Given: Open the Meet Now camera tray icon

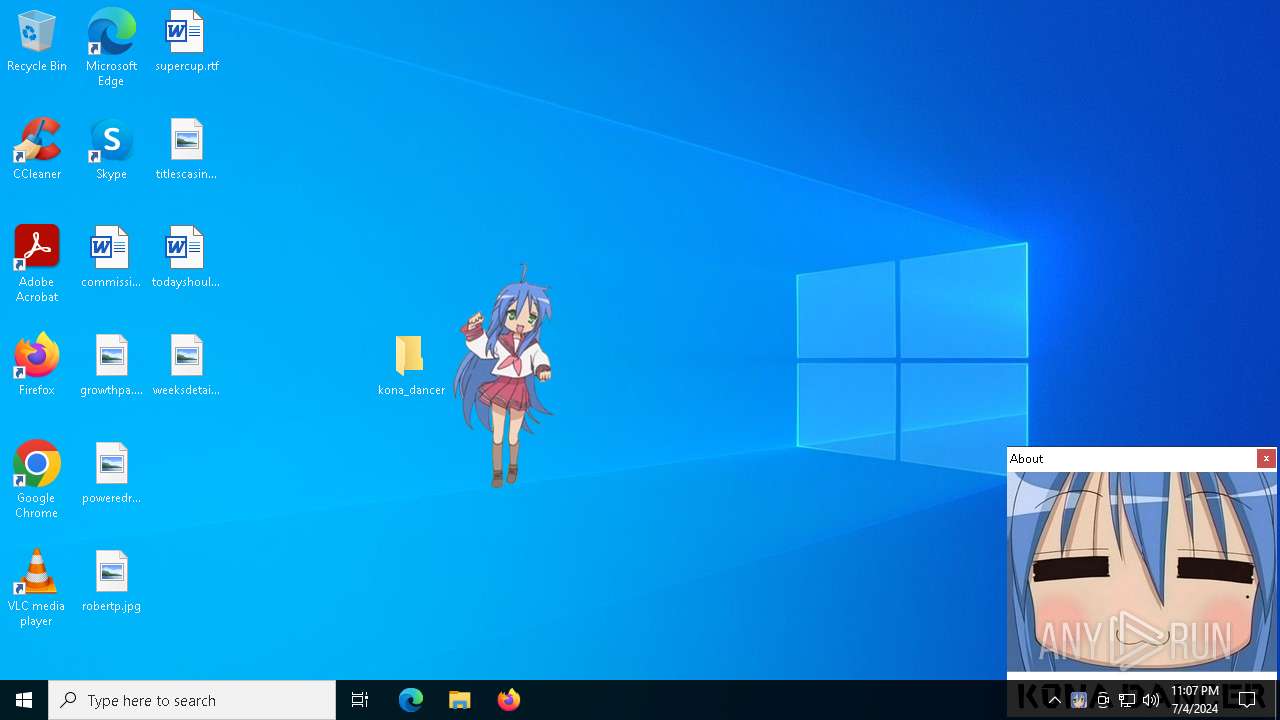Looking at the screenshot, I should pyautogui.click(x=1103, y=700).
